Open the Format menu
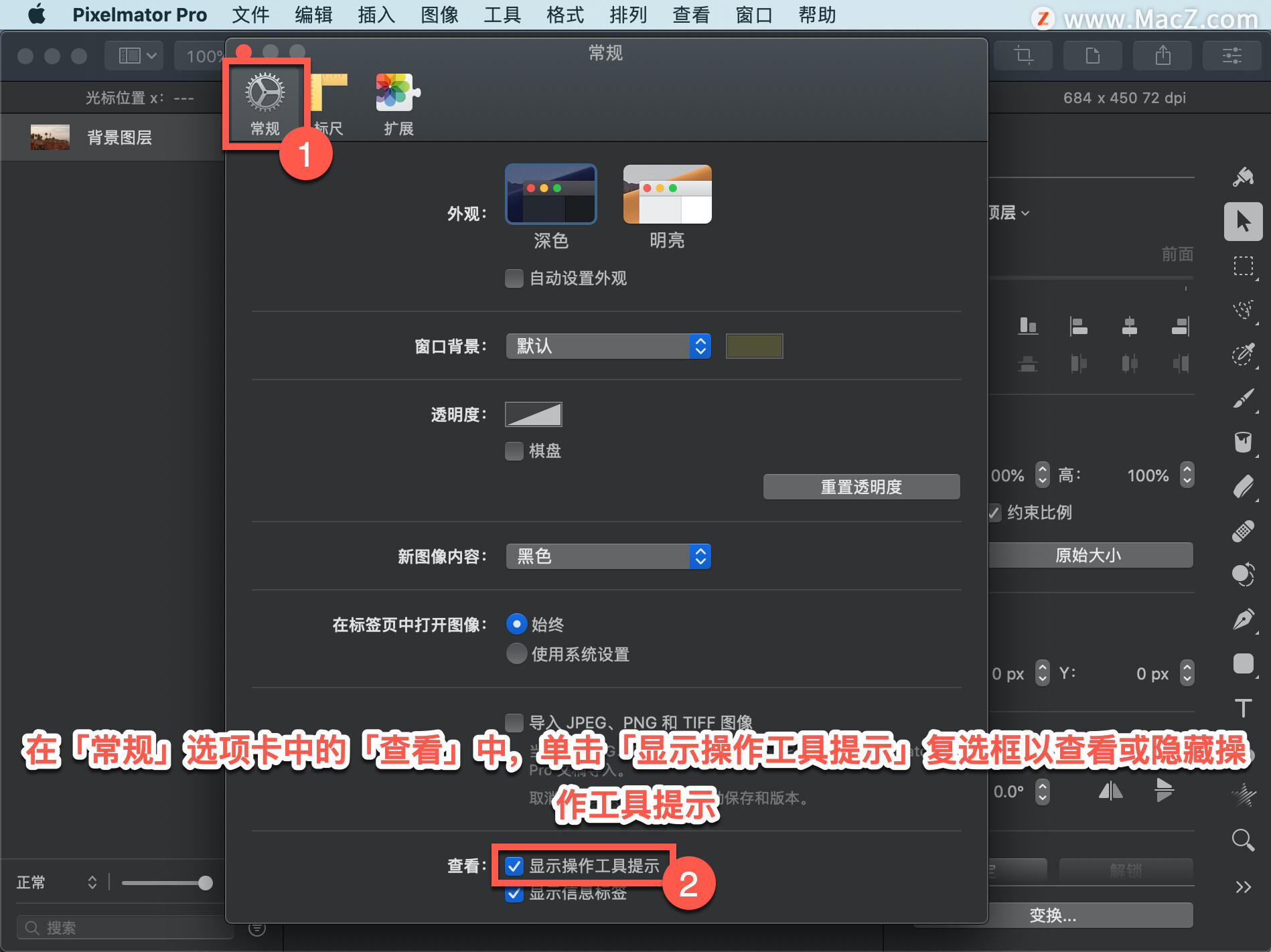 tap(565, 15)
